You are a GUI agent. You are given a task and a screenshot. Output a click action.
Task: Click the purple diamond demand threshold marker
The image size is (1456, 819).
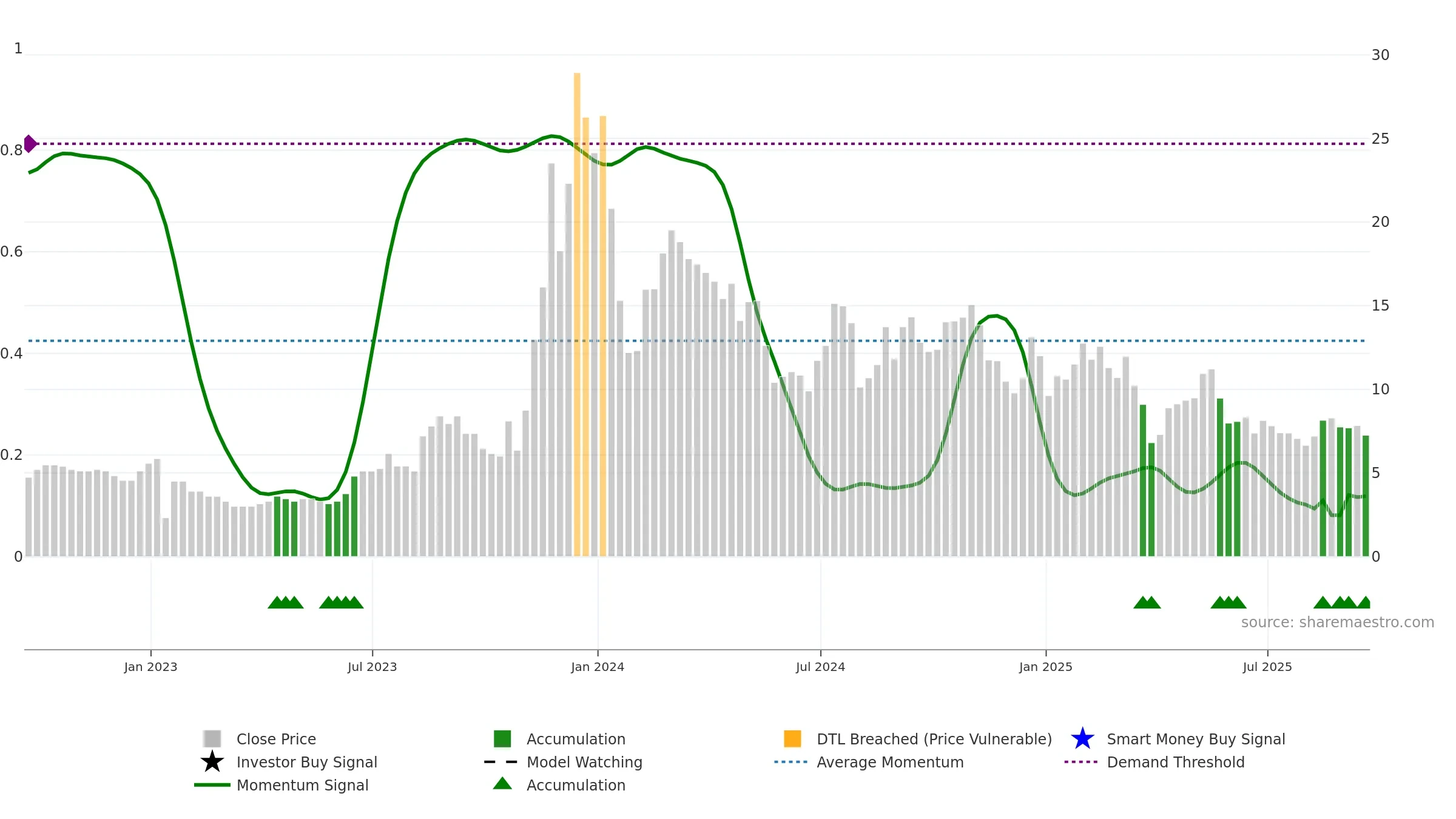30,144
